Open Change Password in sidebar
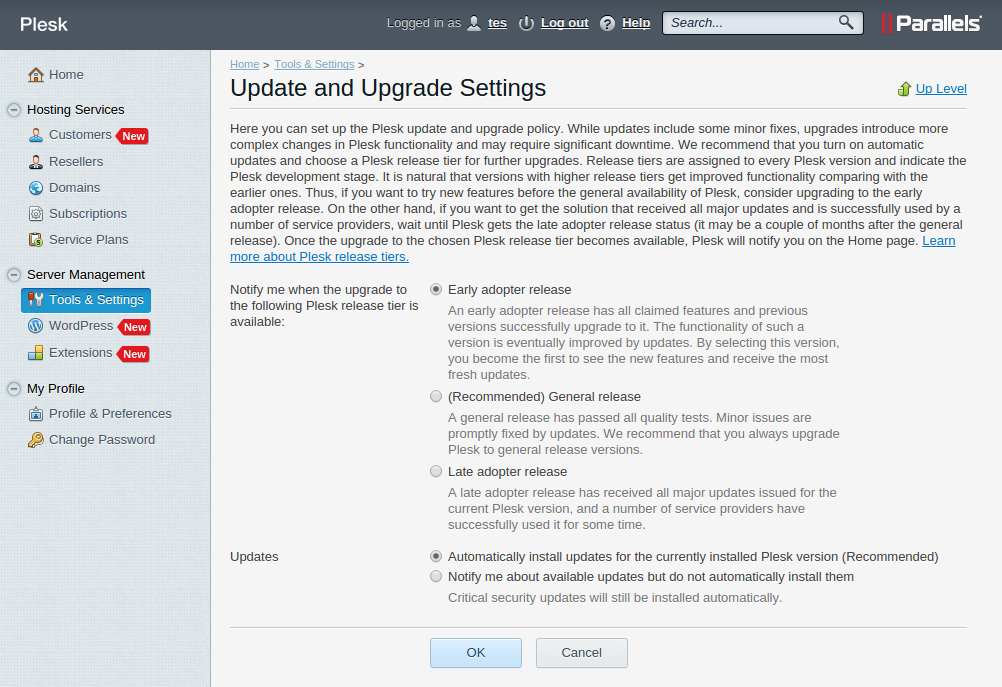This screenshot has width=1002, height=687. click(102, 440)
